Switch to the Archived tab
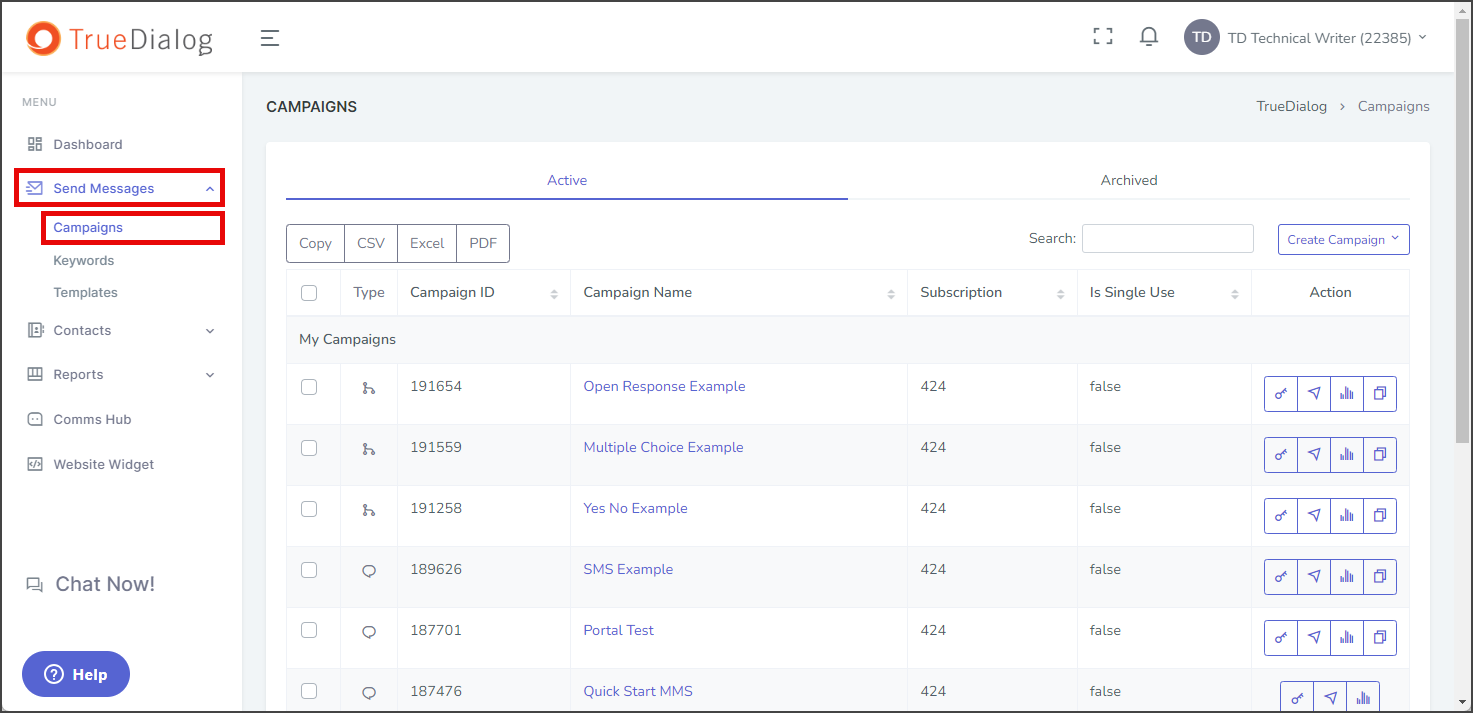The height and width of the screenshot is (713, 1473). click(1129, 180)
